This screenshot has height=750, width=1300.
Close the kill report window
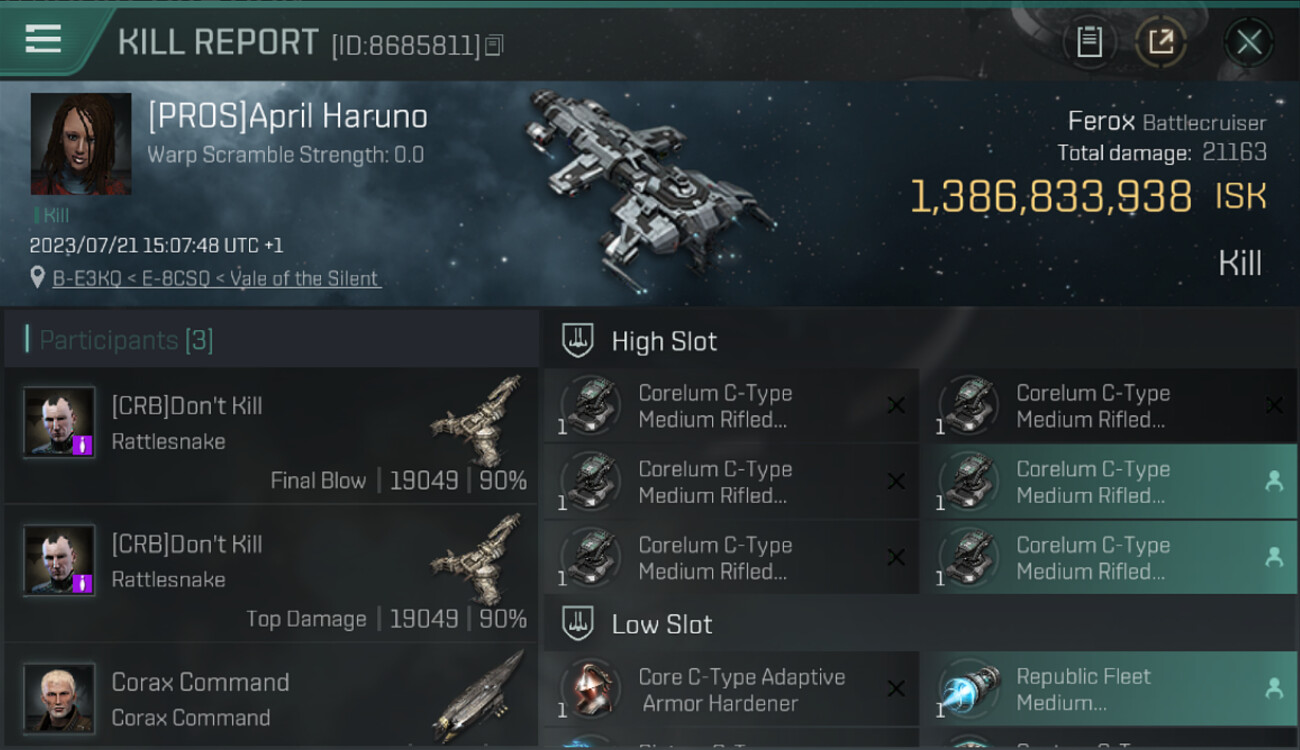tap(1249, 42)
